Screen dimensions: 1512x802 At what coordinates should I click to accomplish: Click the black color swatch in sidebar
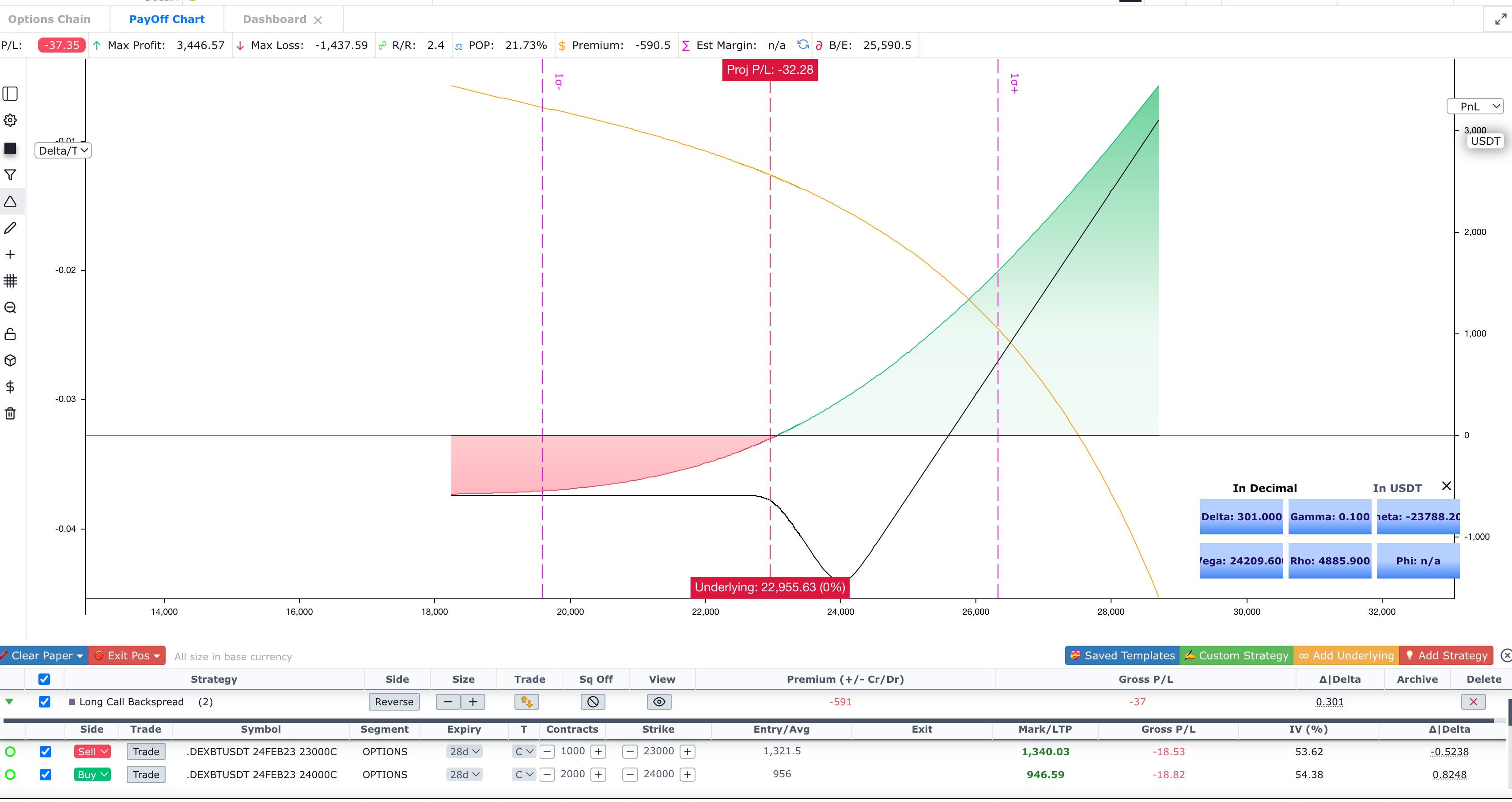[x=10, y=148]
